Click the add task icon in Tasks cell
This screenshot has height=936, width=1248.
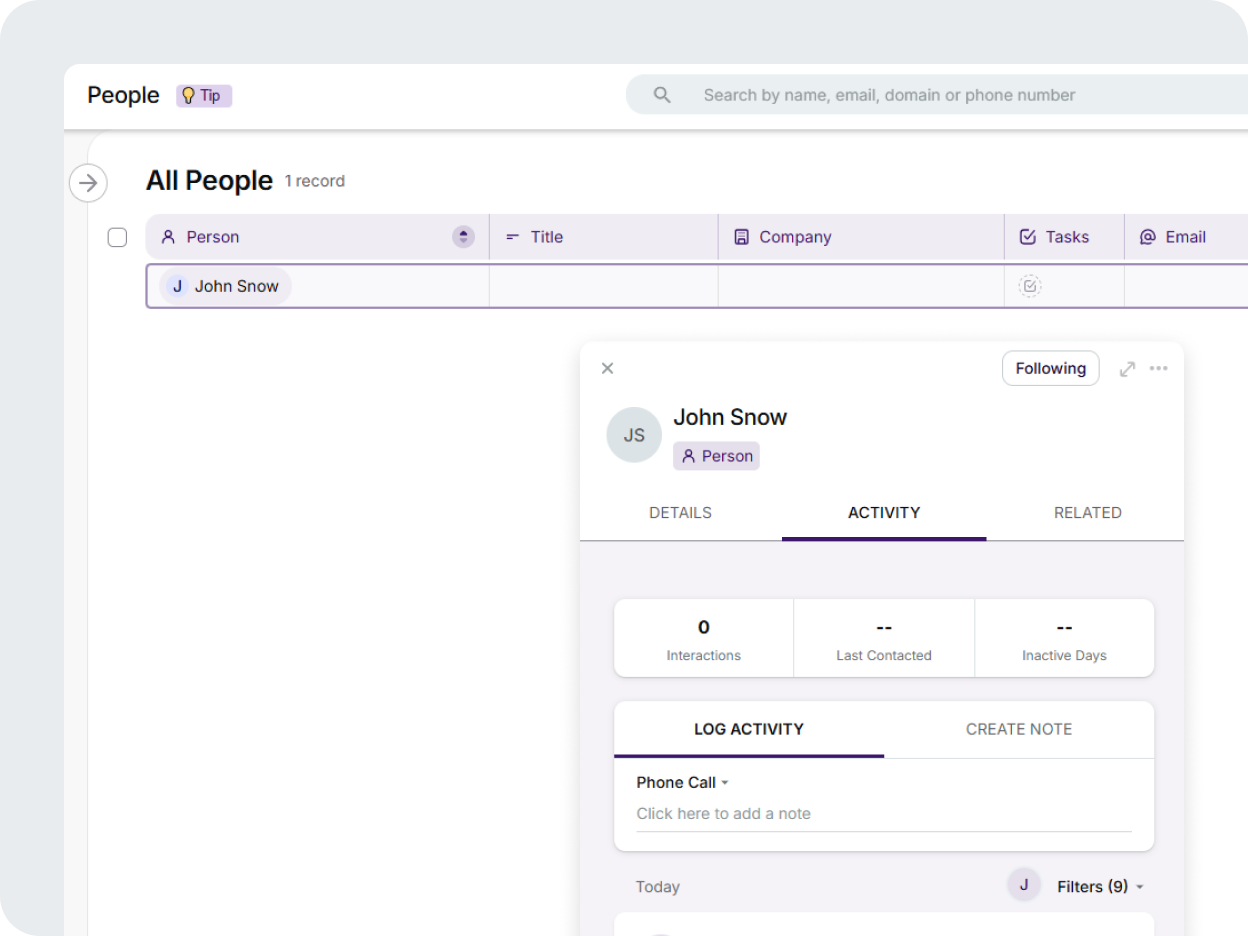1029,287
